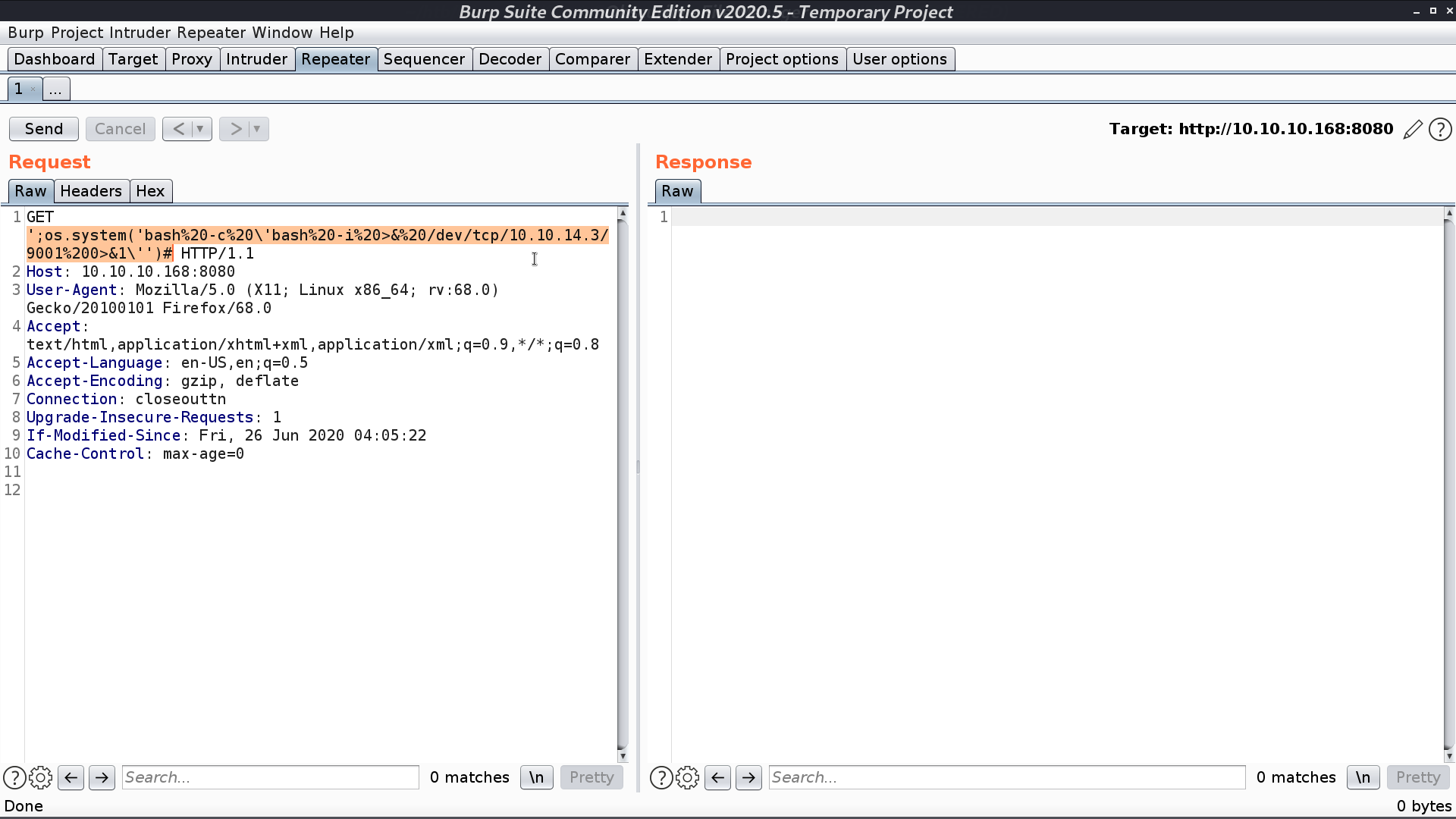Switch to the Target tab
Screen dimensions: 1456x819
133,59
